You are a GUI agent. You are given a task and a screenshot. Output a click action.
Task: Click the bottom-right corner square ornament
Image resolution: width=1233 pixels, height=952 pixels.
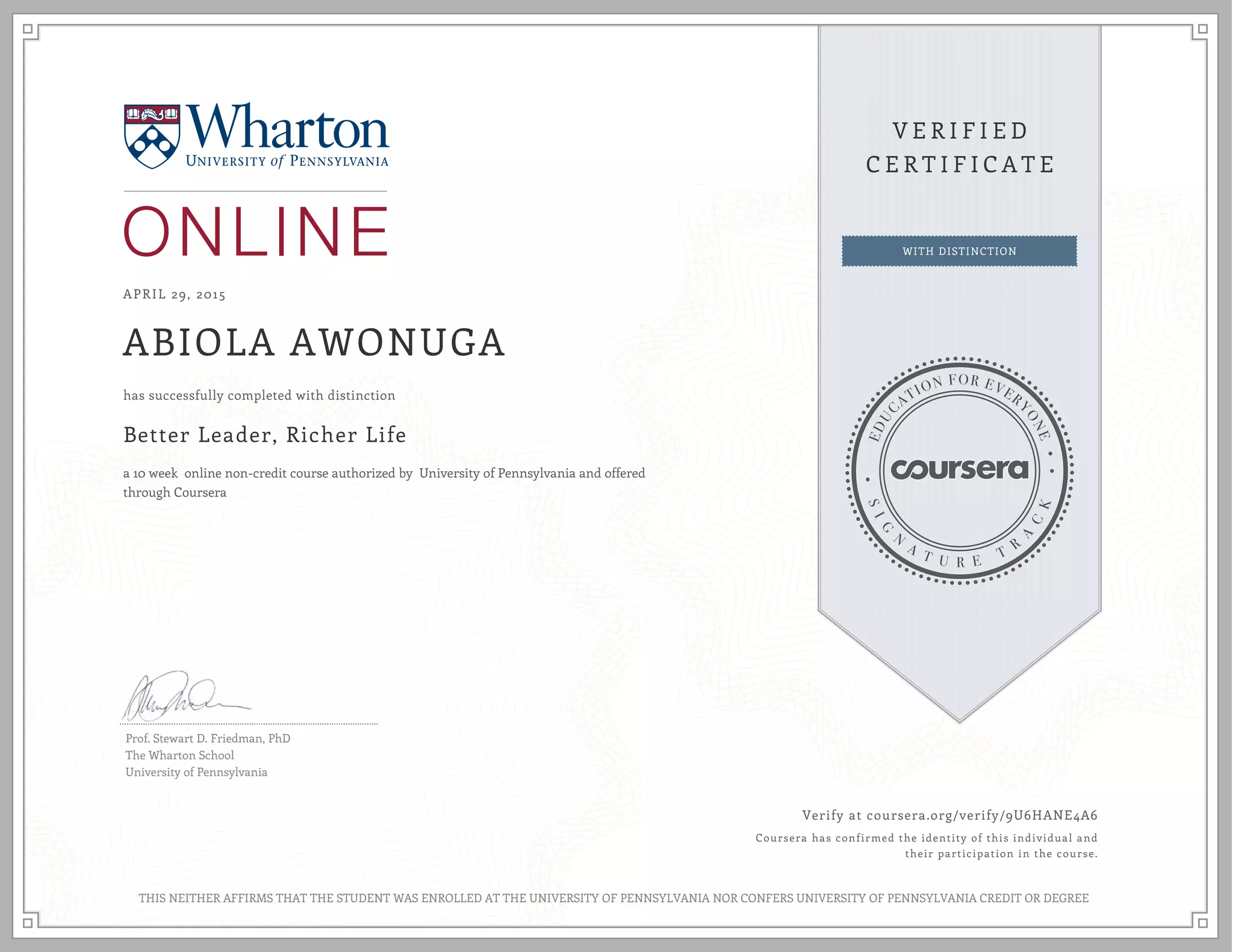click(x=1203, y=923)
